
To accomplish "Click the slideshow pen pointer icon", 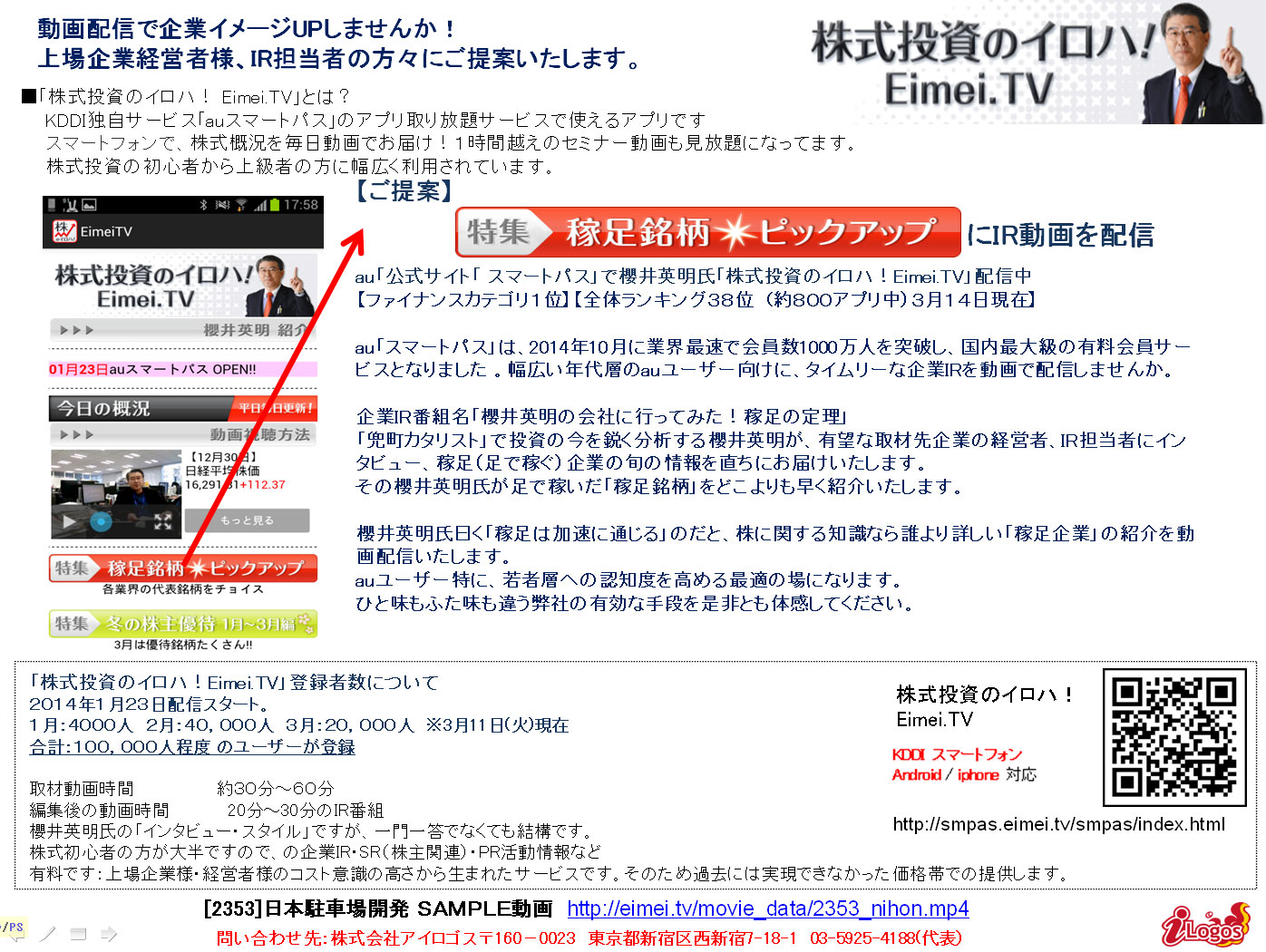I will coord(48,934).
